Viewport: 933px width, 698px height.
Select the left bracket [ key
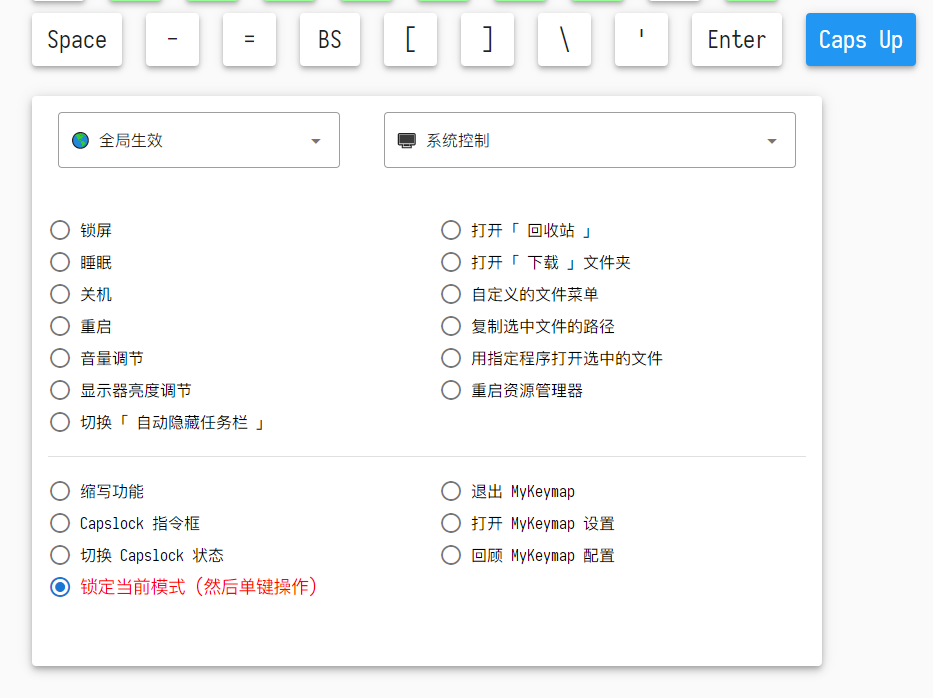(x=410, y=40)
